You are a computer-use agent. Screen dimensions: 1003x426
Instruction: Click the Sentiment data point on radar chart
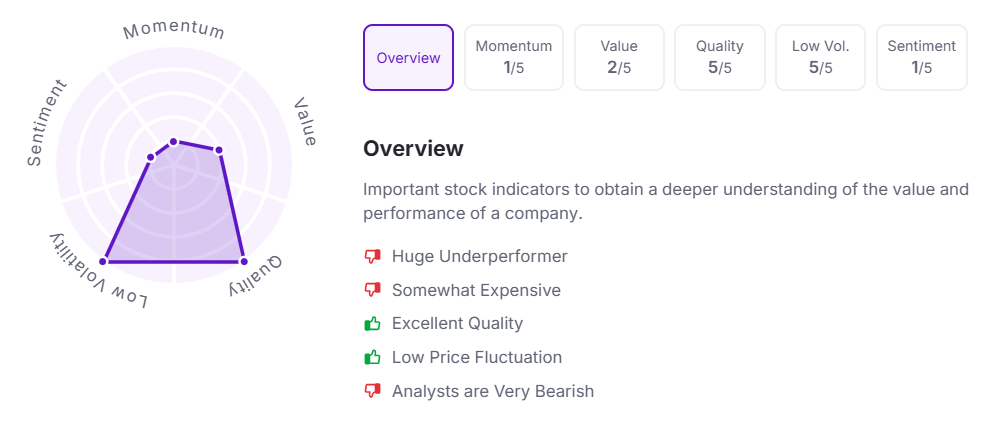pyautogui.click(x=151, y=156)
